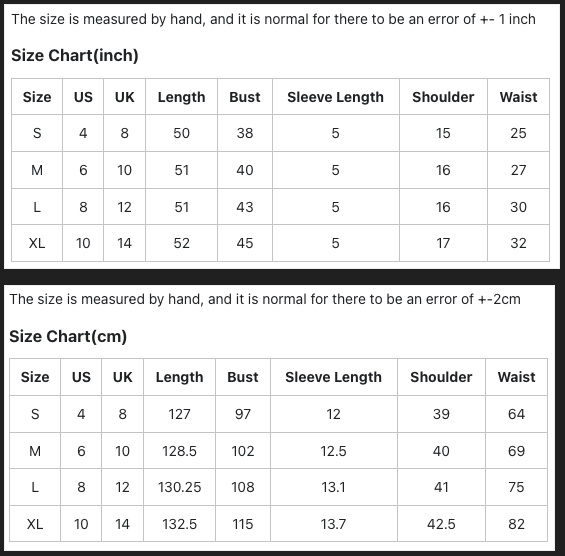Select the Bust header in cm chart
565x556 pixels.
click(x=243, y=377)
